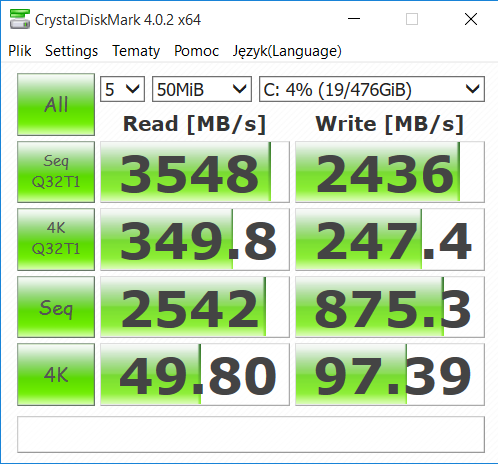Open the Plik menu
This screenshot has height=464, width=498.
click(x=20, y=51)
